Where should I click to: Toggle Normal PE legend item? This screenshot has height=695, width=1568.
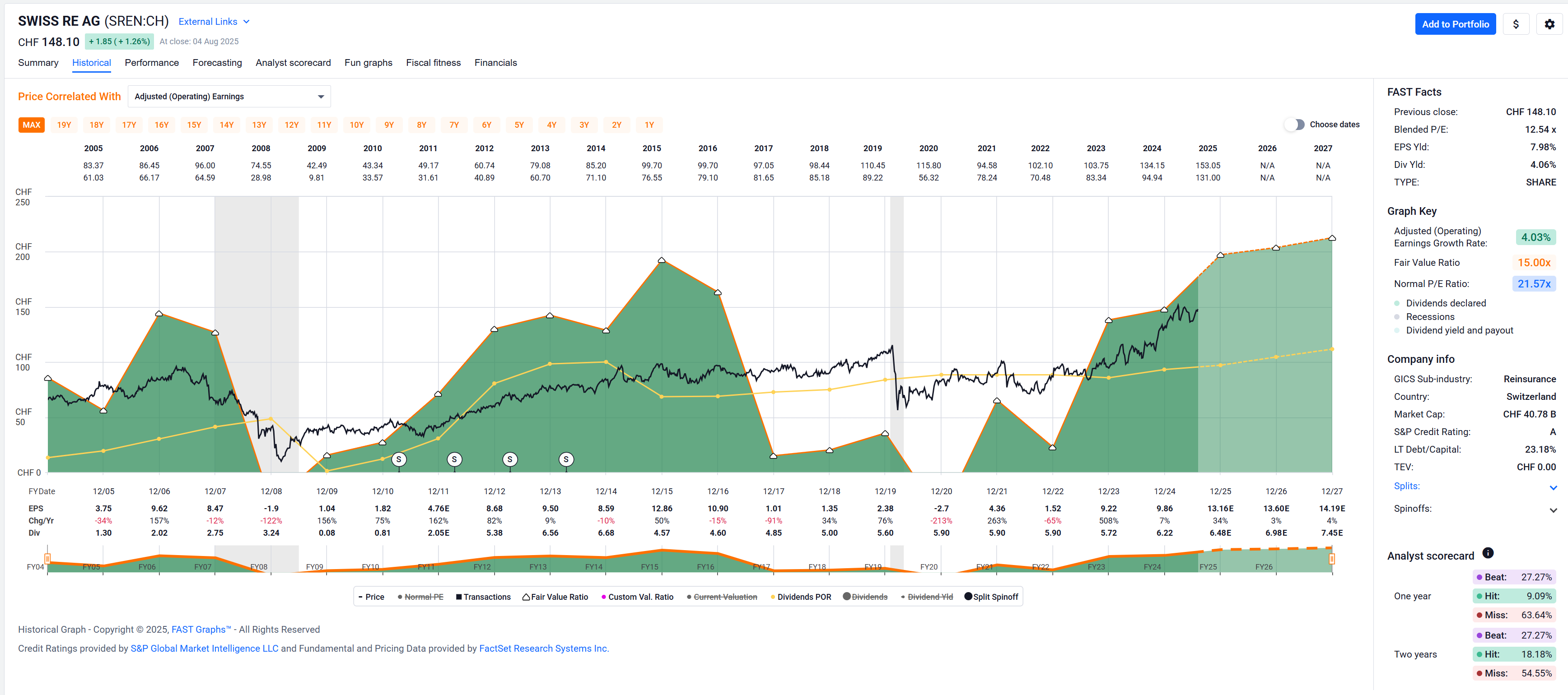click(420, 597)
